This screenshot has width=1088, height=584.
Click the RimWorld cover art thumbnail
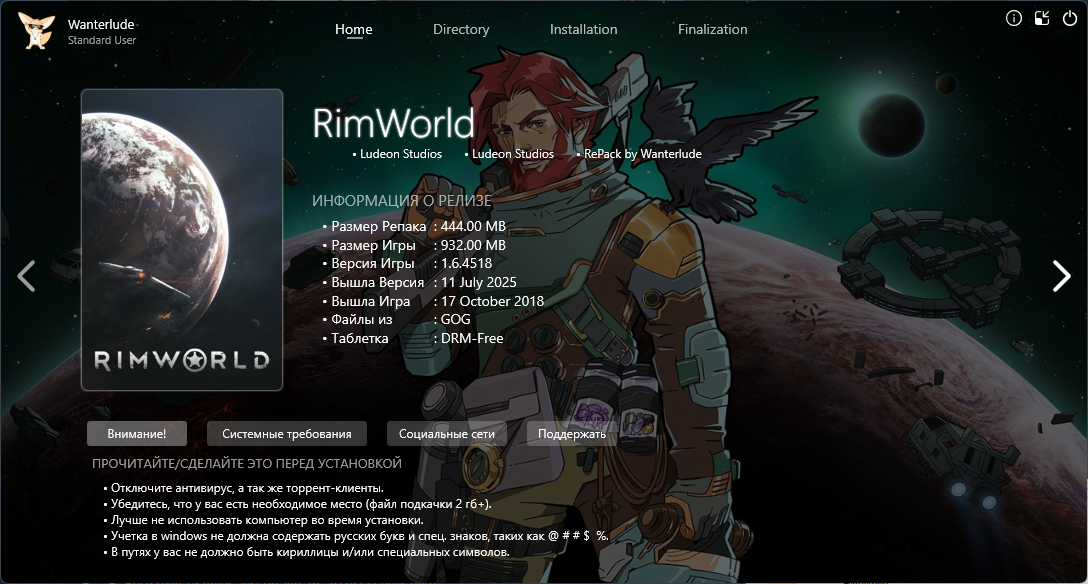(182, 240)
